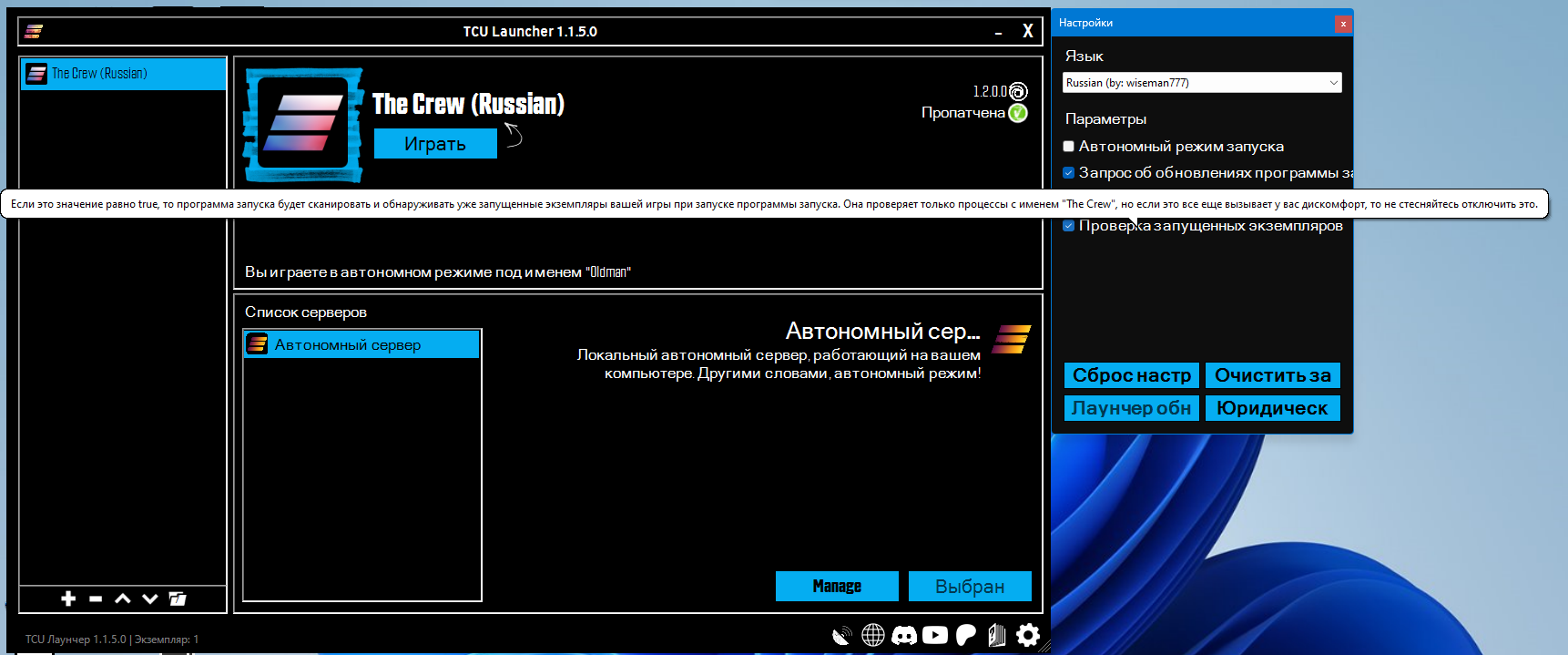
Task: Click the 'The Crew (Russian)' title heading
Action: point(469,105)
